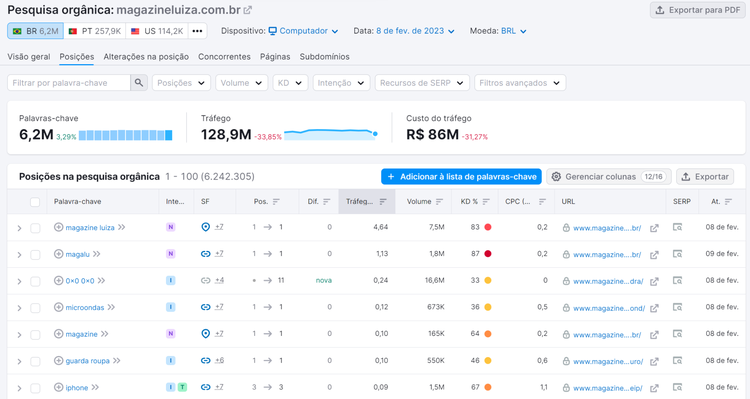Open SERP snapshot for iphone row
The image size is (750, 399).
click(677, 387)
